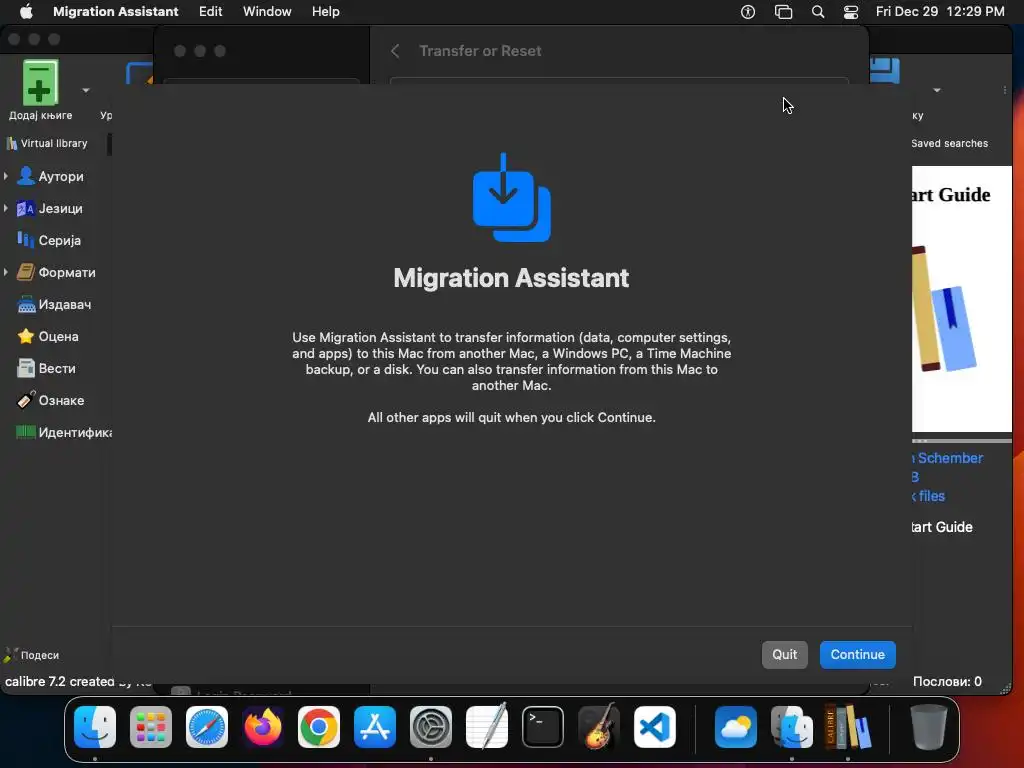Click calibre's green Add books icon

(40, 82)
